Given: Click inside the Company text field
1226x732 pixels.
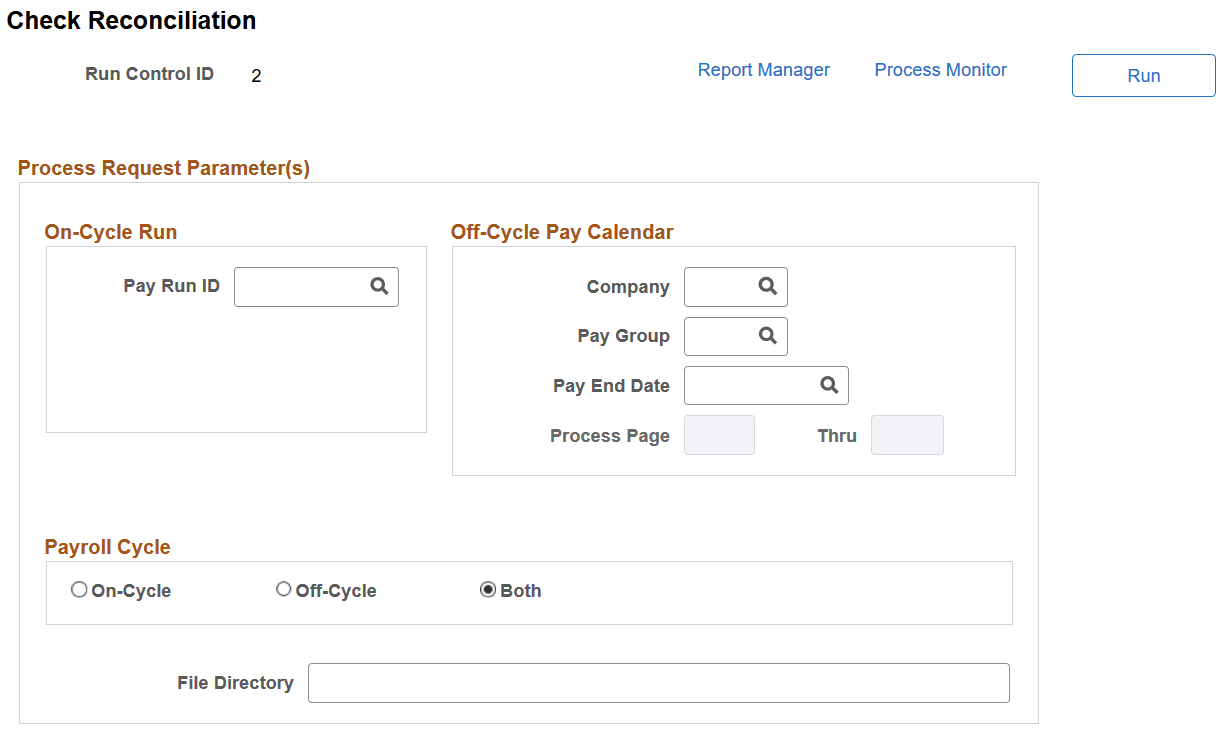Looking at the screenshot, I should point(718,287).
